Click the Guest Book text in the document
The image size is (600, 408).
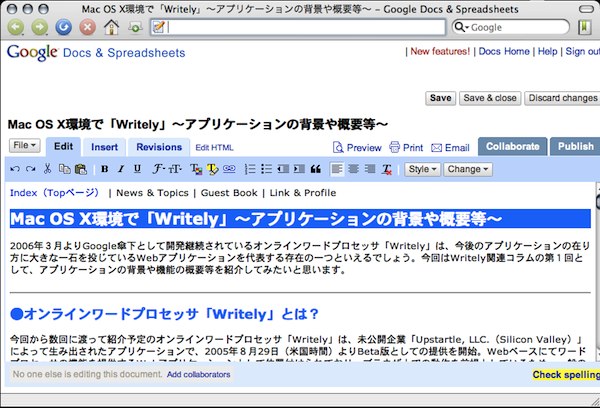tap(229, 193)
